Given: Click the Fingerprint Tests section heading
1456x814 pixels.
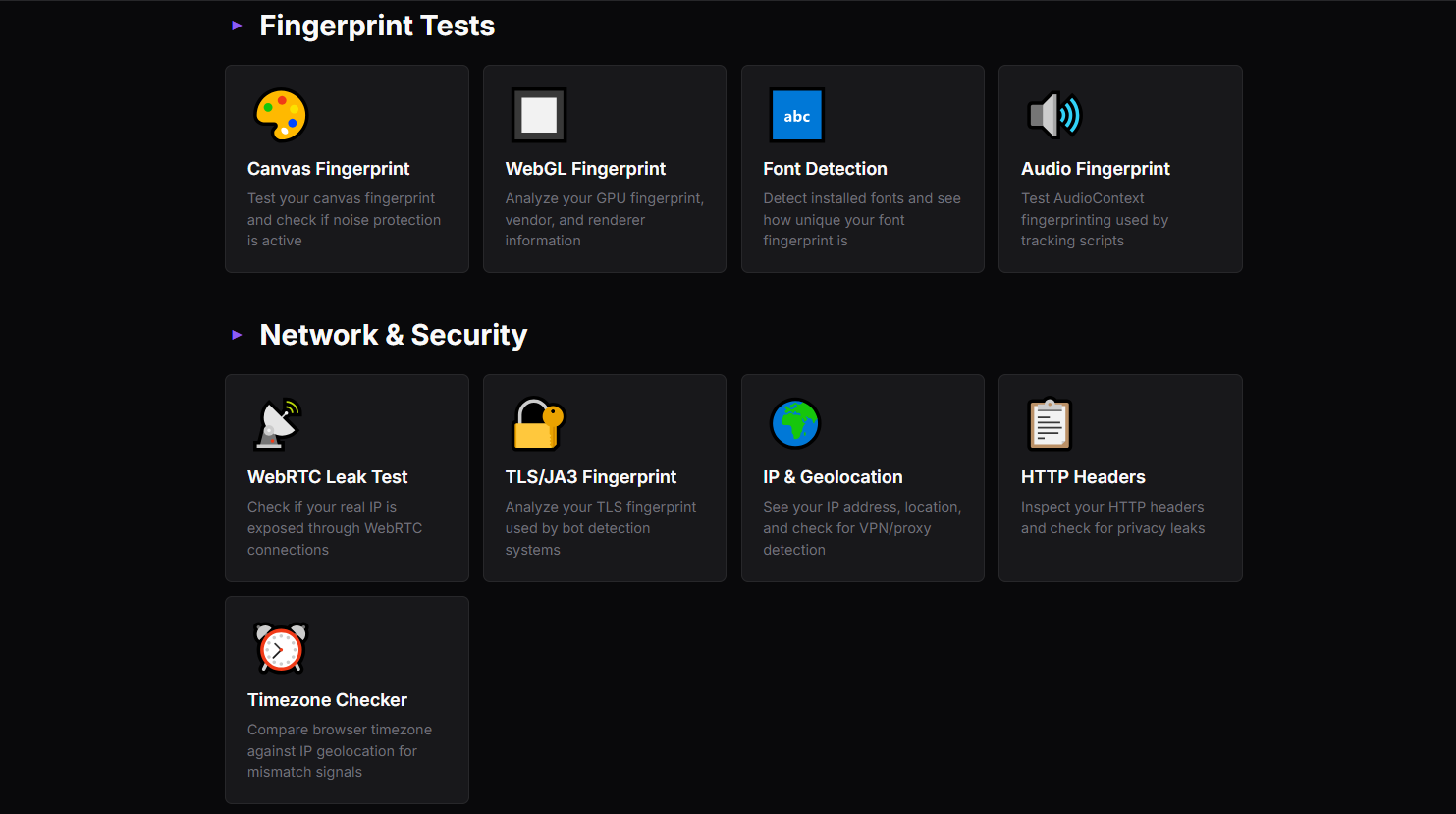Looking at the screenshot, I should [376, 26].
